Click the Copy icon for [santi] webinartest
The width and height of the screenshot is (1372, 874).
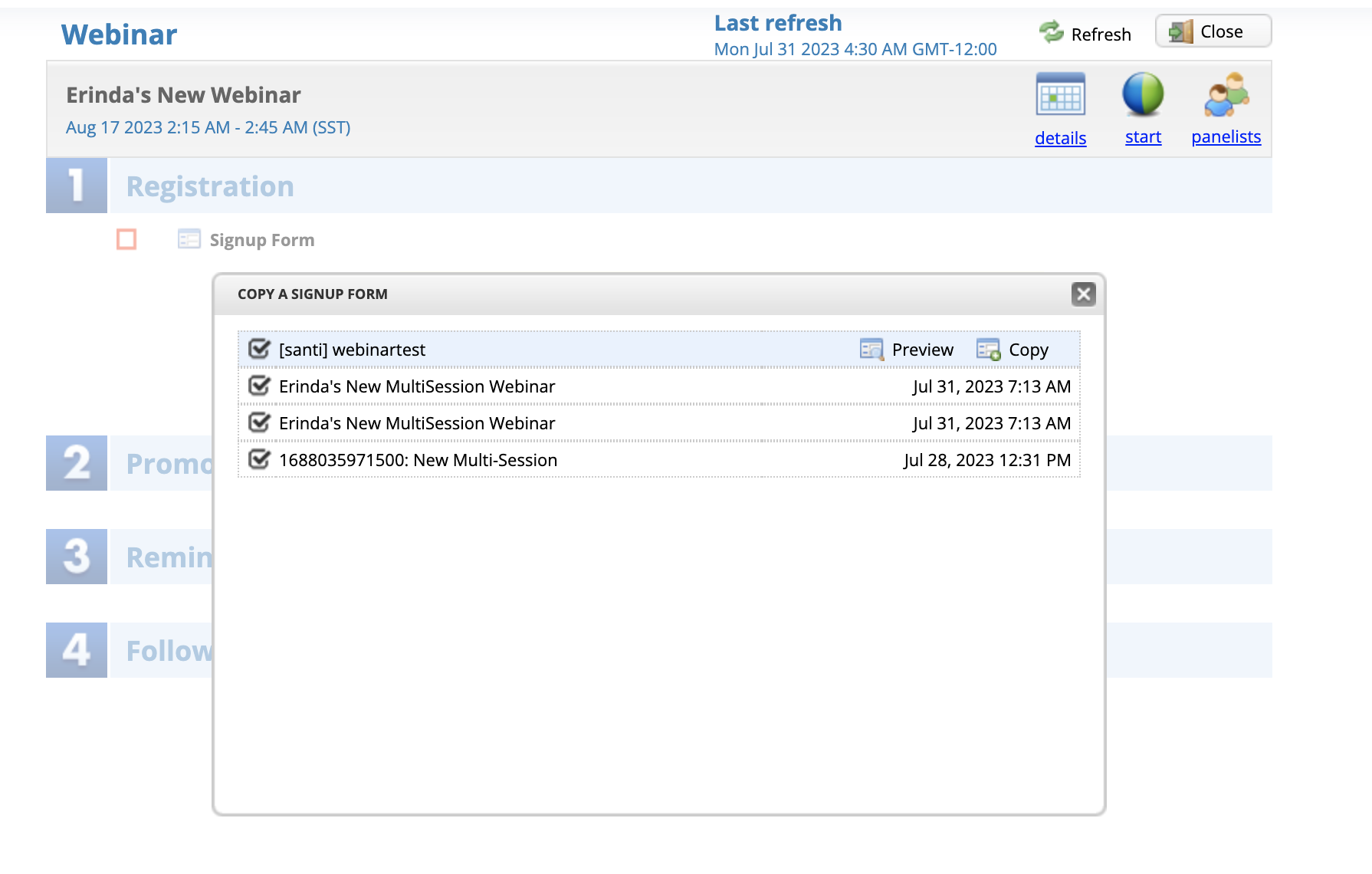989,349
